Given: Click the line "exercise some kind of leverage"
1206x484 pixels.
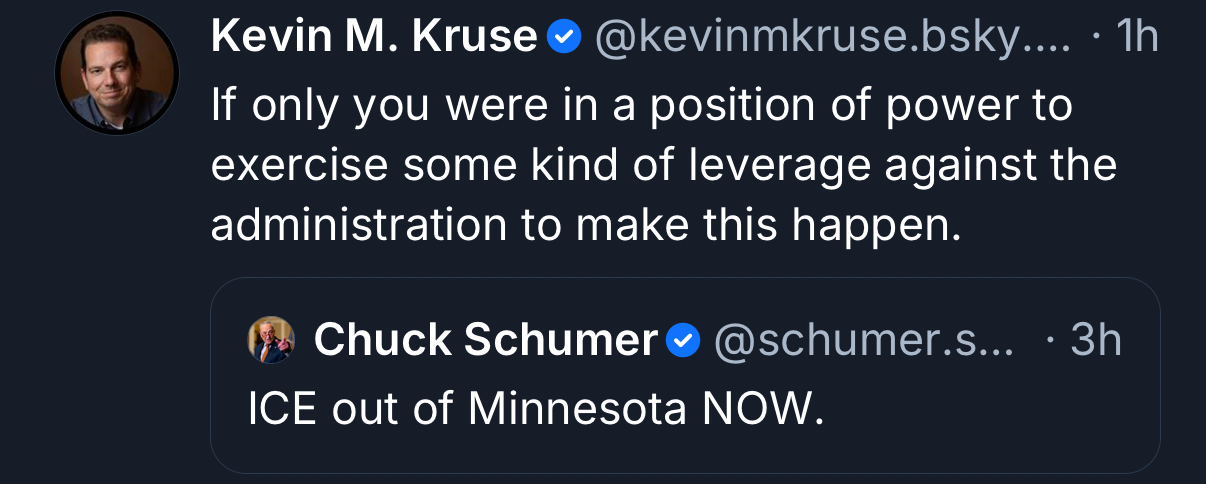Looking at the screenshot, I should click(x=663, y=165).
